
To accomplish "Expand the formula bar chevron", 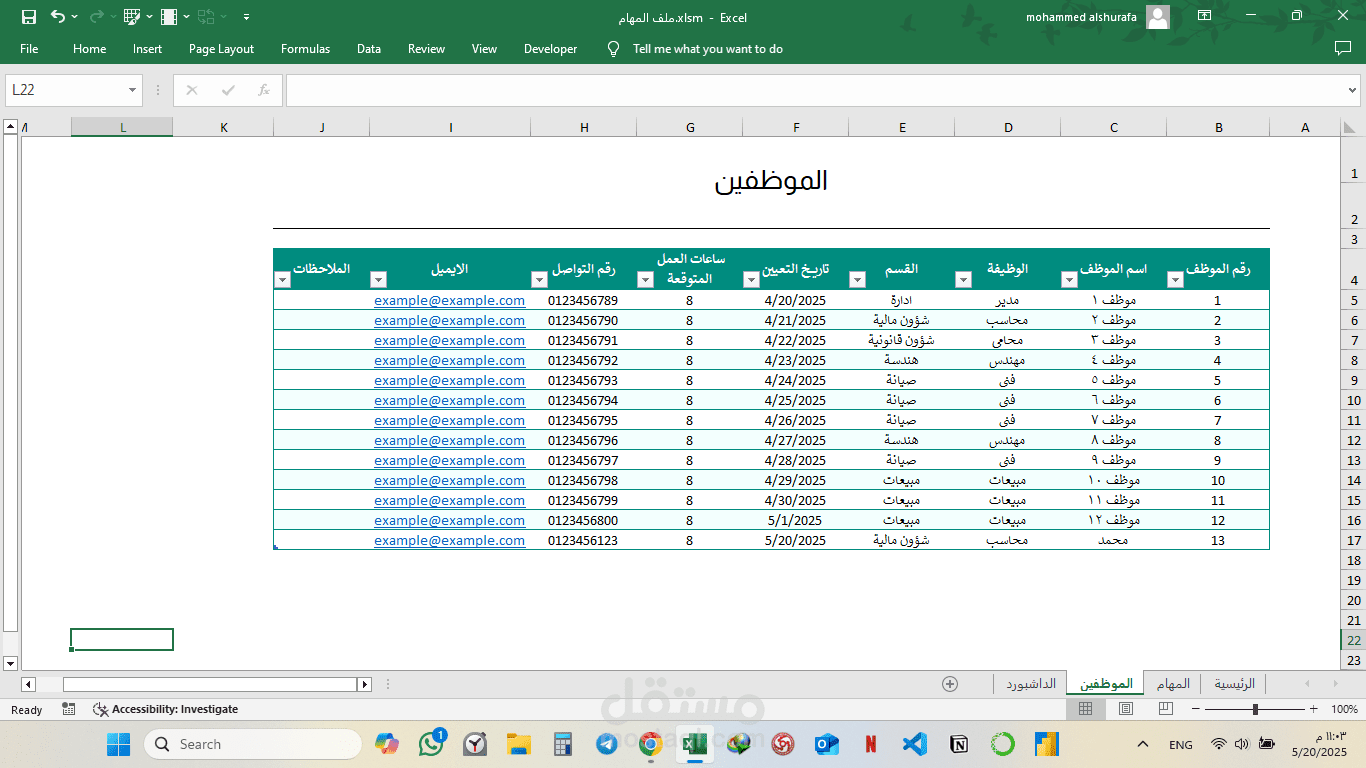I will pos(1353,90).
